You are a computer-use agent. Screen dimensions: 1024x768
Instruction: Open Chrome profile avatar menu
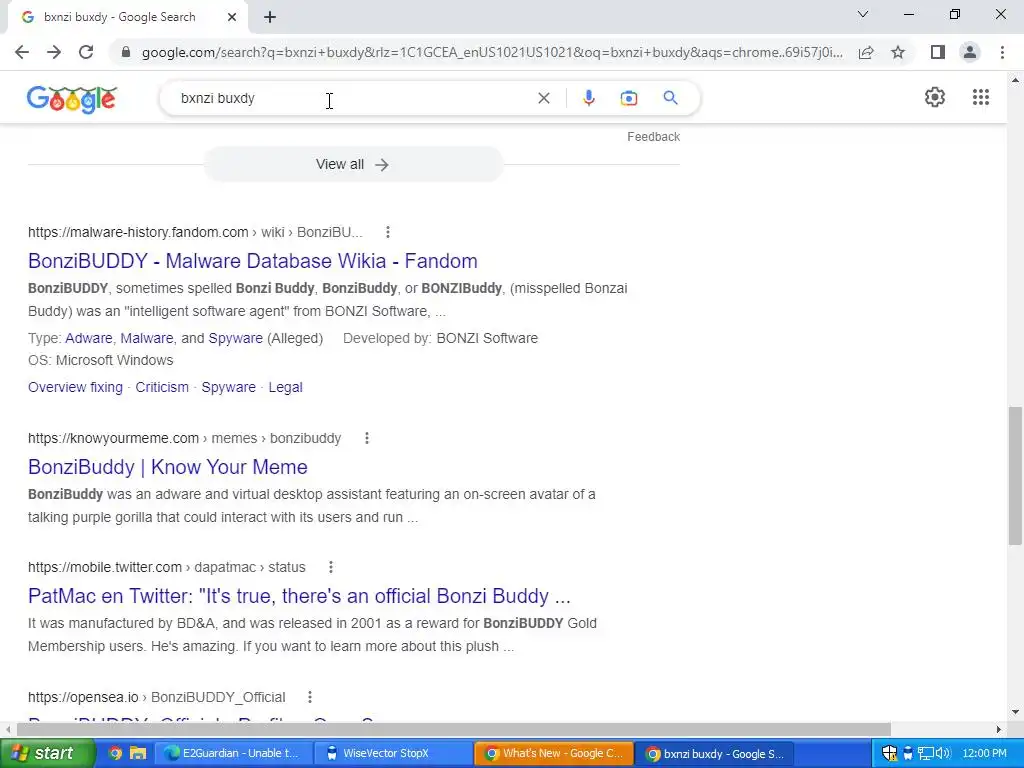(x=970, y=52)
